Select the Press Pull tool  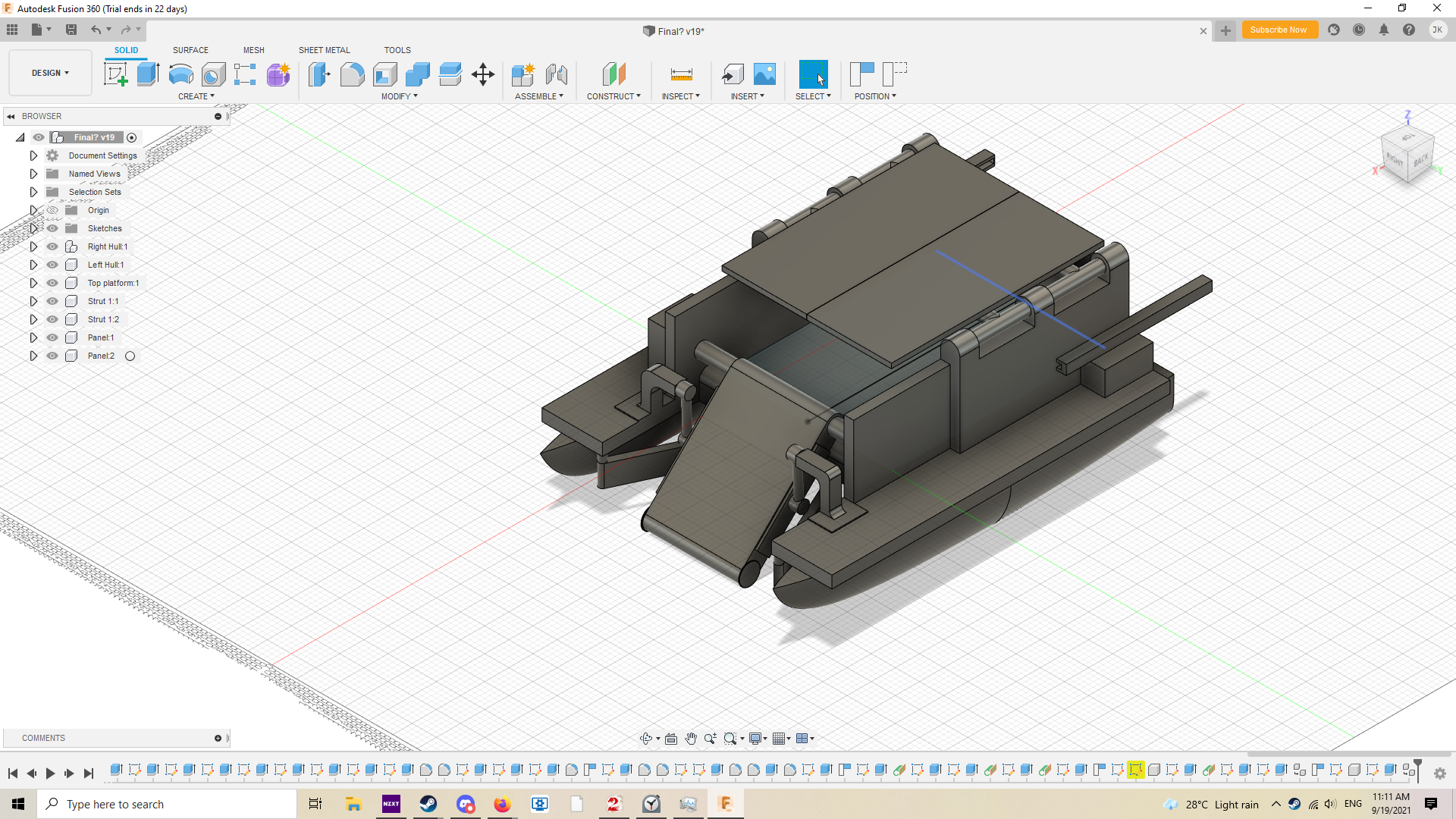[x=319, y=74]
